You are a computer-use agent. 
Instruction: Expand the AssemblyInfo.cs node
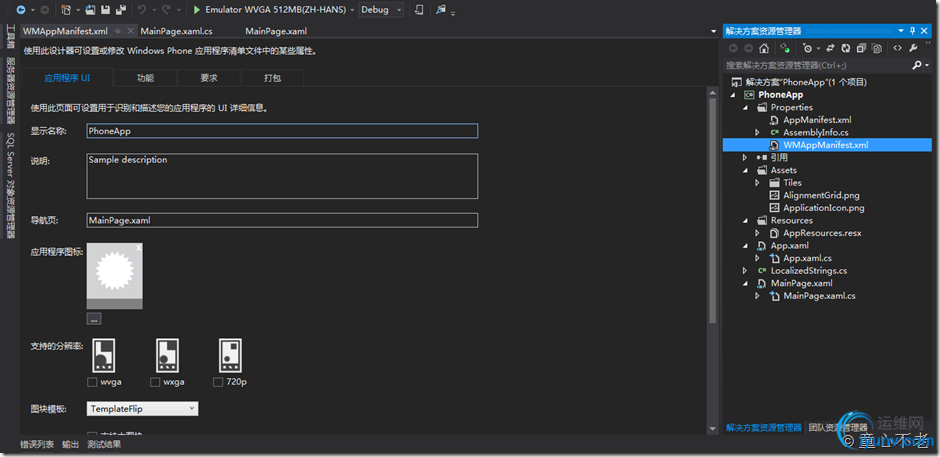(x=758, y=133)
